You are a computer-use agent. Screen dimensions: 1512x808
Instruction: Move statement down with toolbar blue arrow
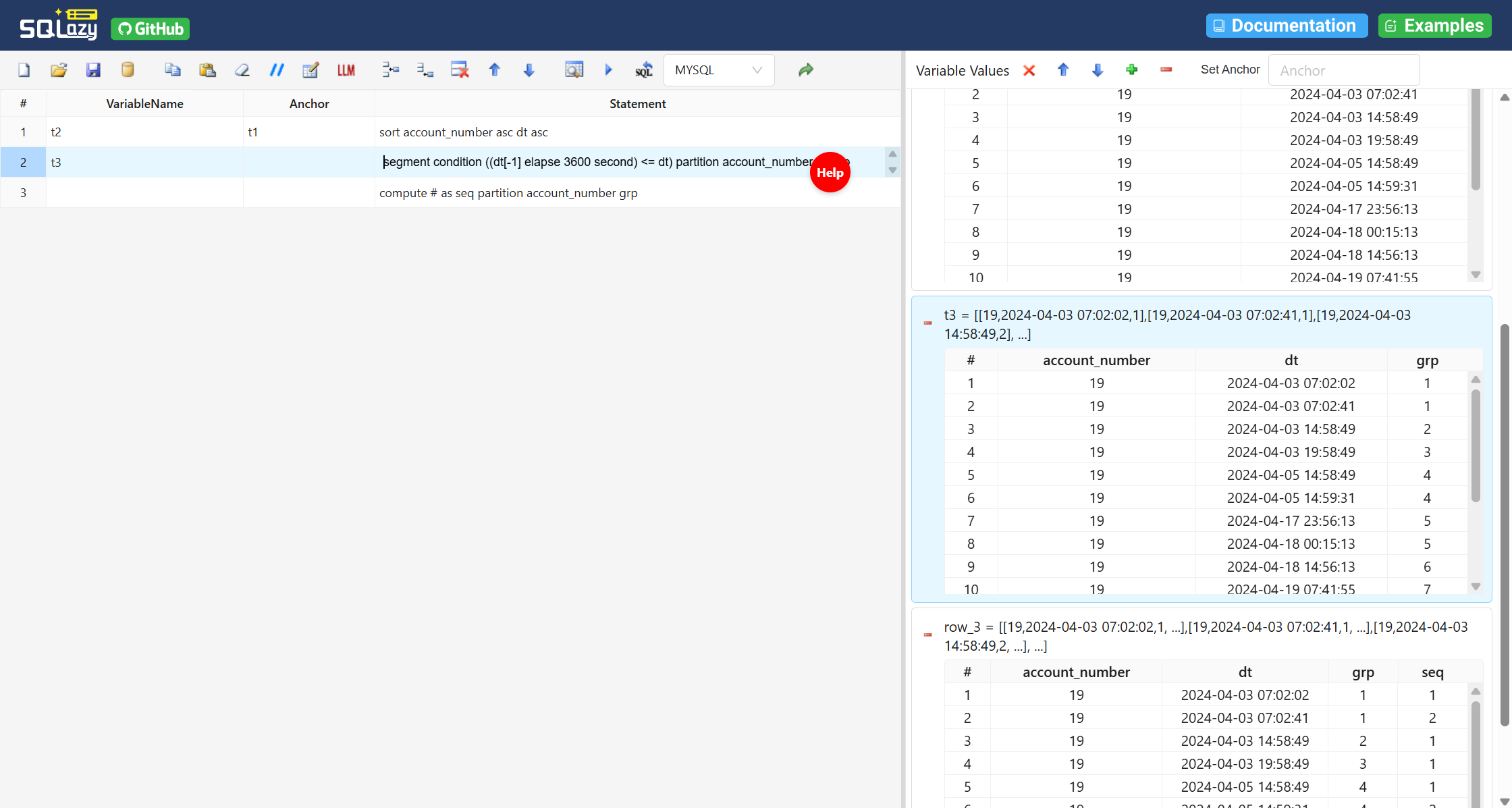pos(529,70)
